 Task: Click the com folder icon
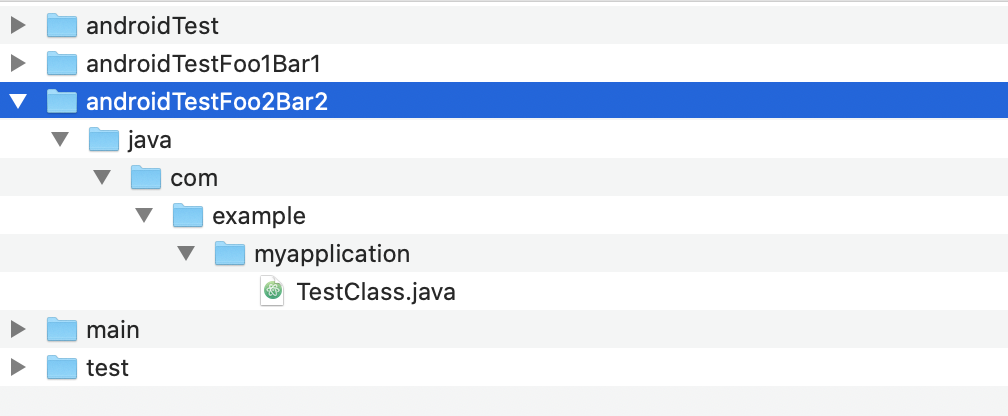pyautogui.click(x=146, y=177)
